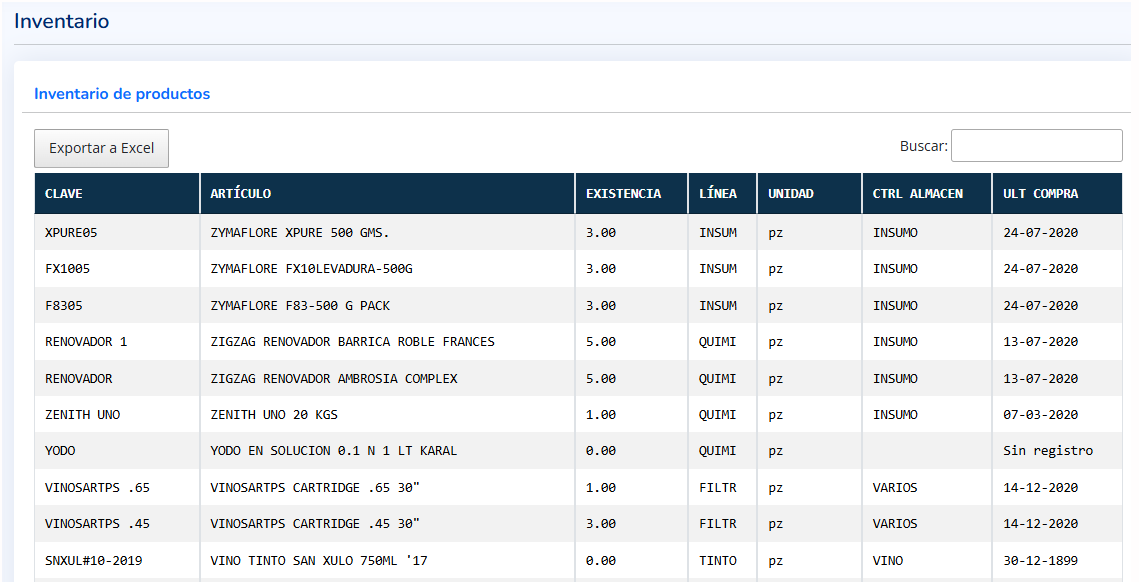Viewport: 1139px width, 582px height.
Task: Sort by EXISTENCIA column header
Action: (x=623, y=194)
